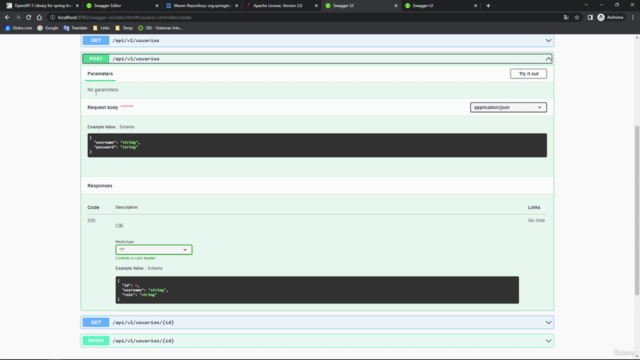640x360 pixels.
Task: Click the GET badge for usuarios/{id}
Action: (x=96, y=322)
